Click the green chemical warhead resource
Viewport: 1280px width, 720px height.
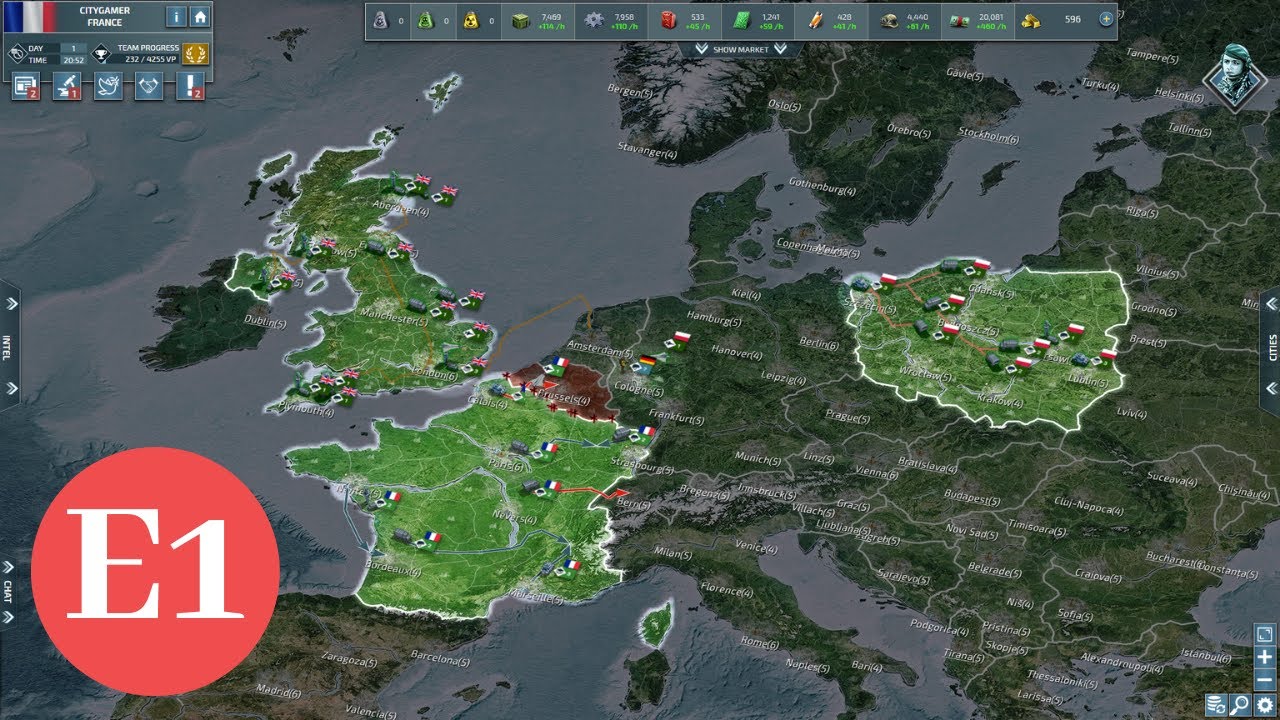[x=425, y=19]
